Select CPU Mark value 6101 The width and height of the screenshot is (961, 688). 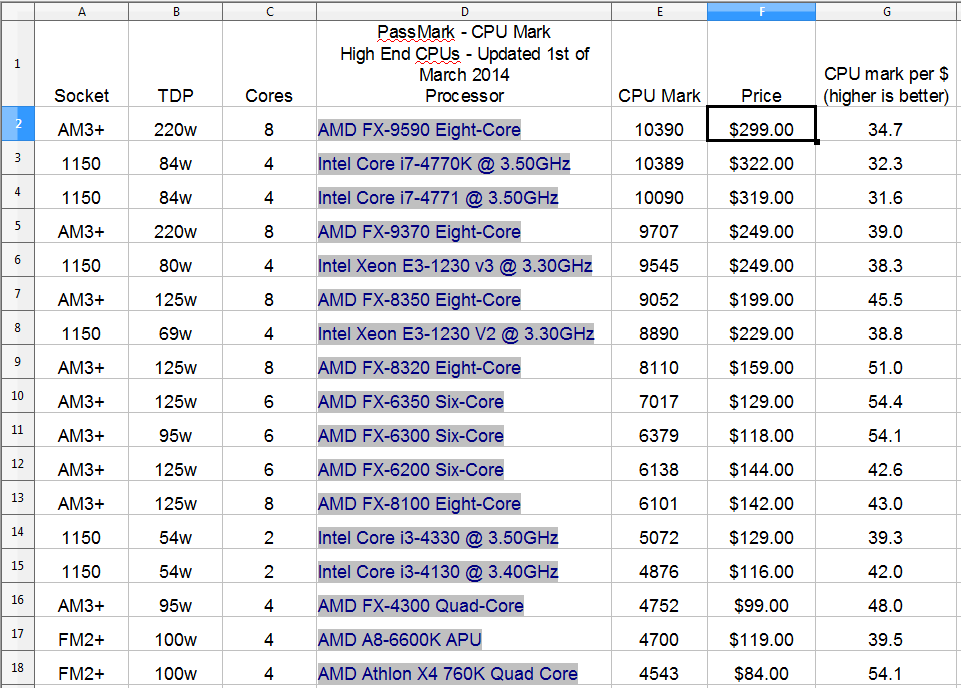(659, 498)
